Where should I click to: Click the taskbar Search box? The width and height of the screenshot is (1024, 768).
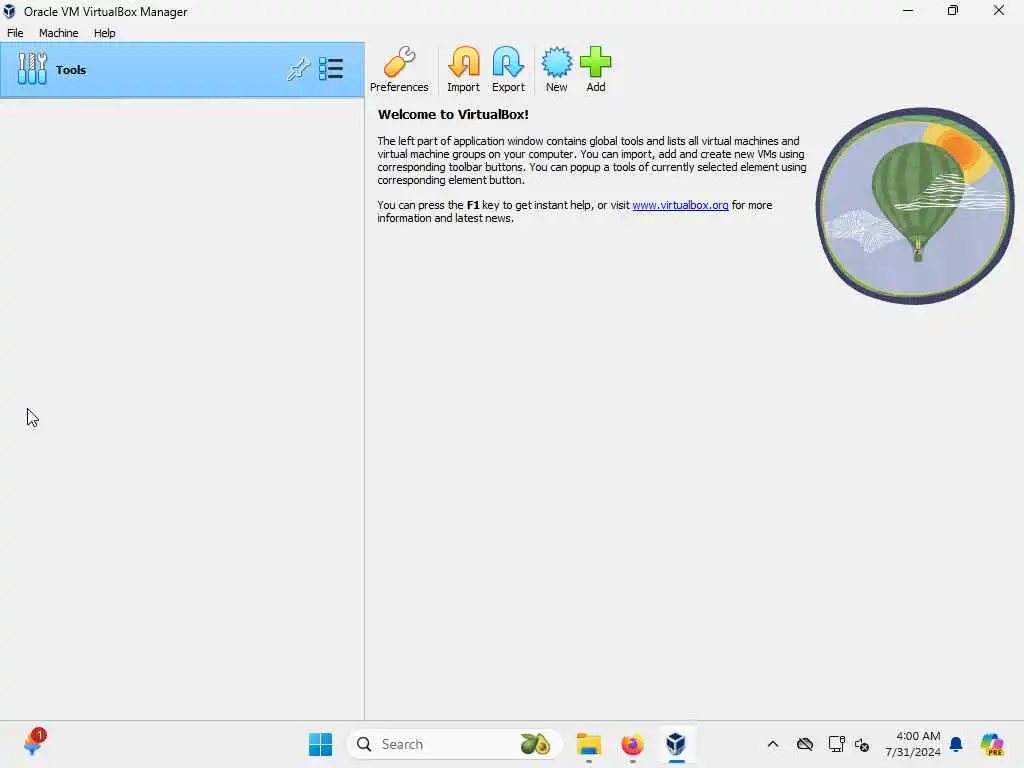pos(455,744)
